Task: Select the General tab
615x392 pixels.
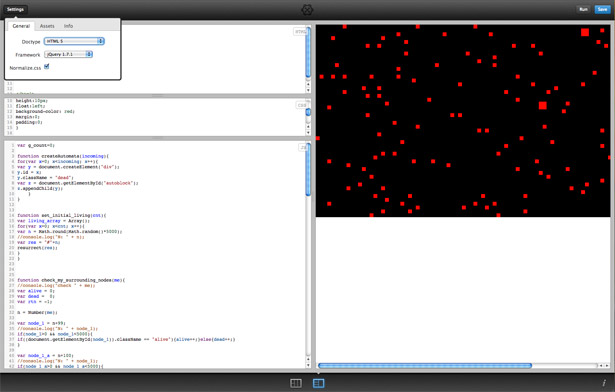Action: (x=21, y=26)
